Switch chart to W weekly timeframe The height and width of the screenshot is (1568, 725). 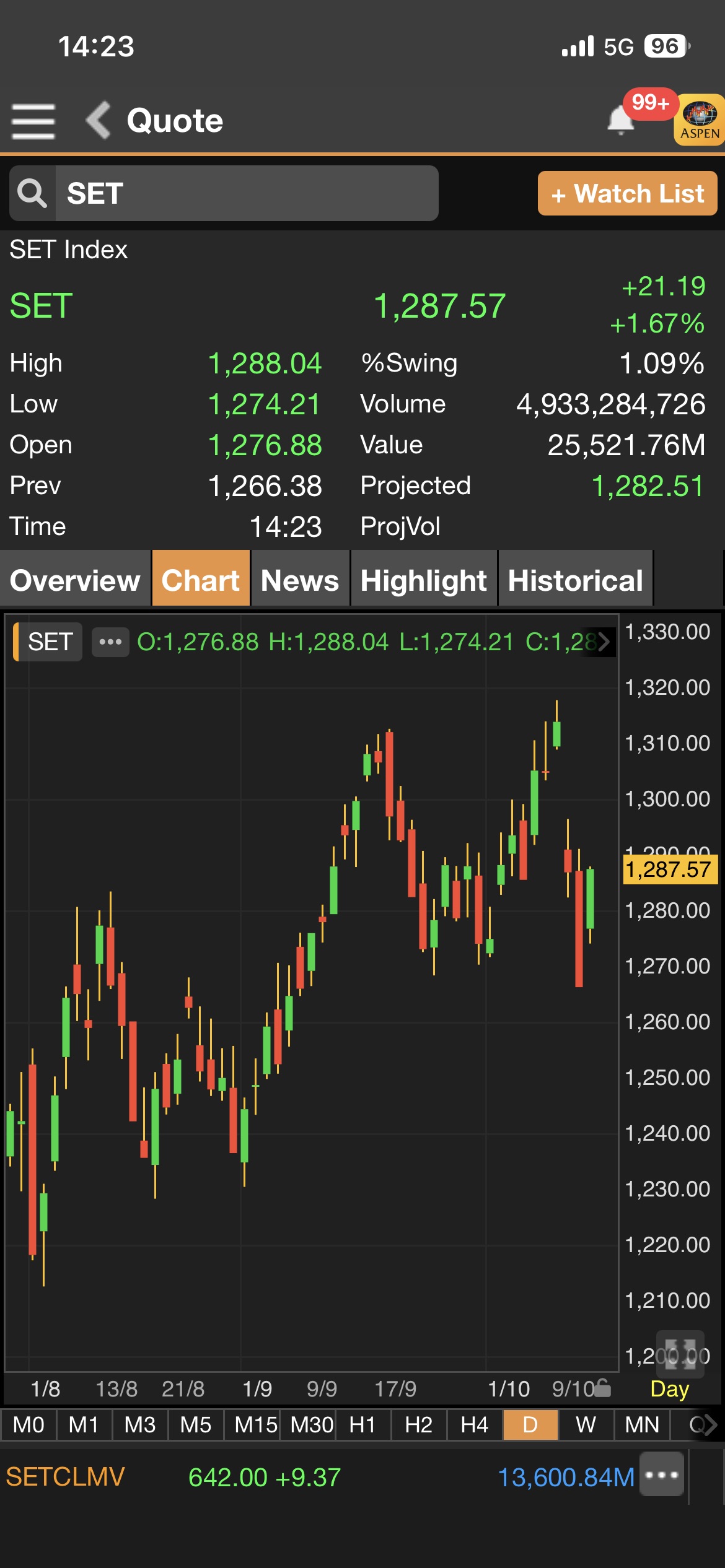(x=586, y=1425)
